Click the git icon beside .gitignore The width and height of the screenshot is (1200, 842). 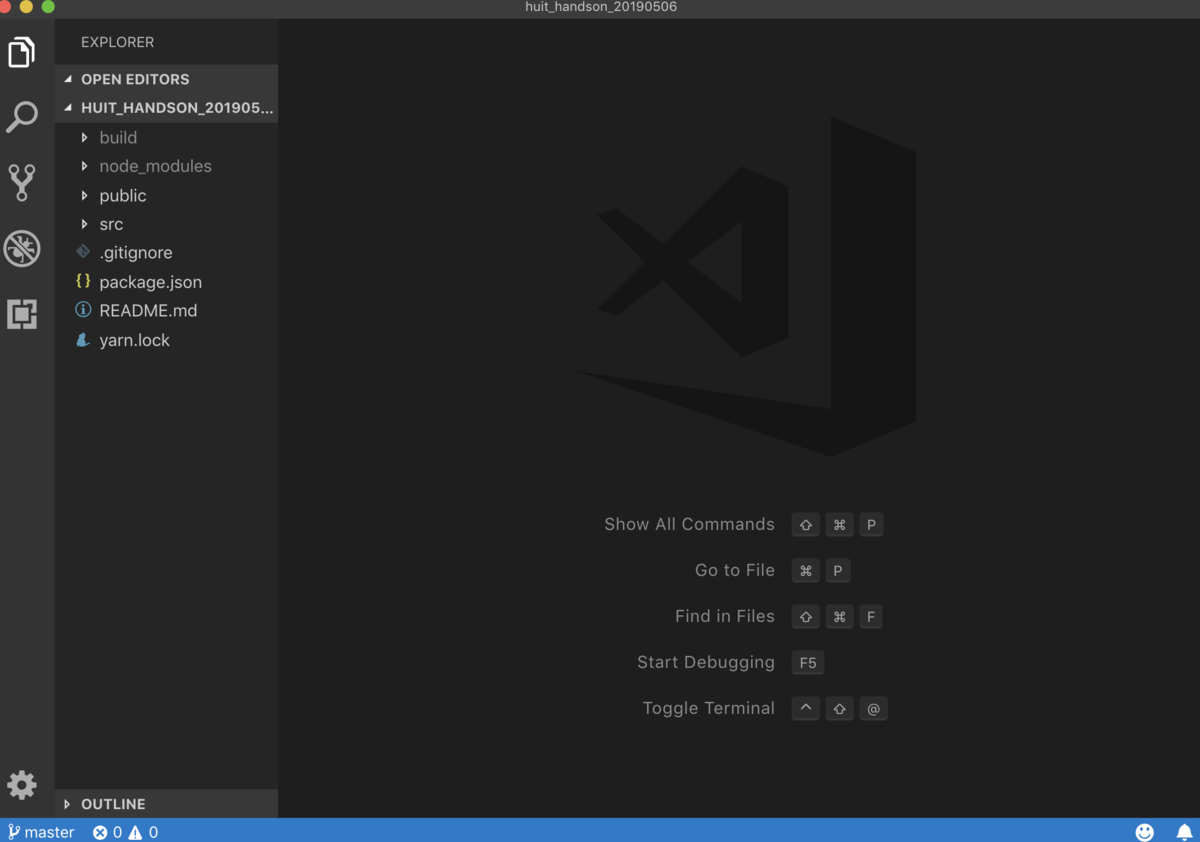click(84, 252)
